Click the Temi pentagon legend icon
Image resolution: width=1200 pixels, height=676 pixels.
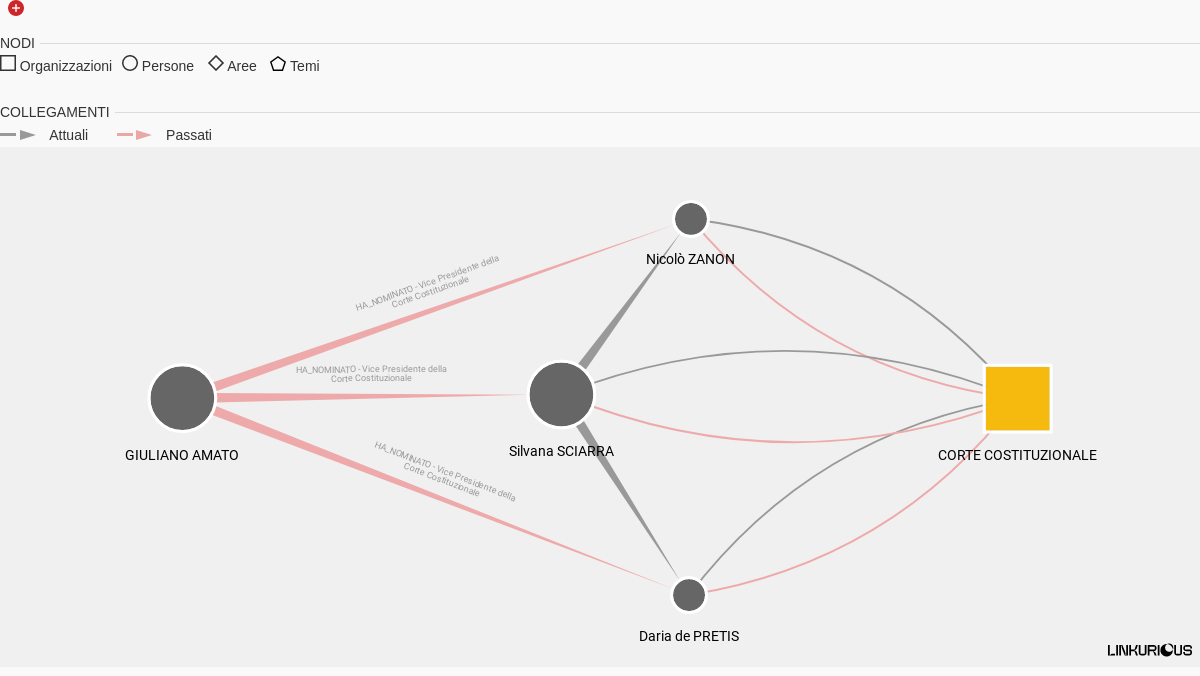(278, 63)
